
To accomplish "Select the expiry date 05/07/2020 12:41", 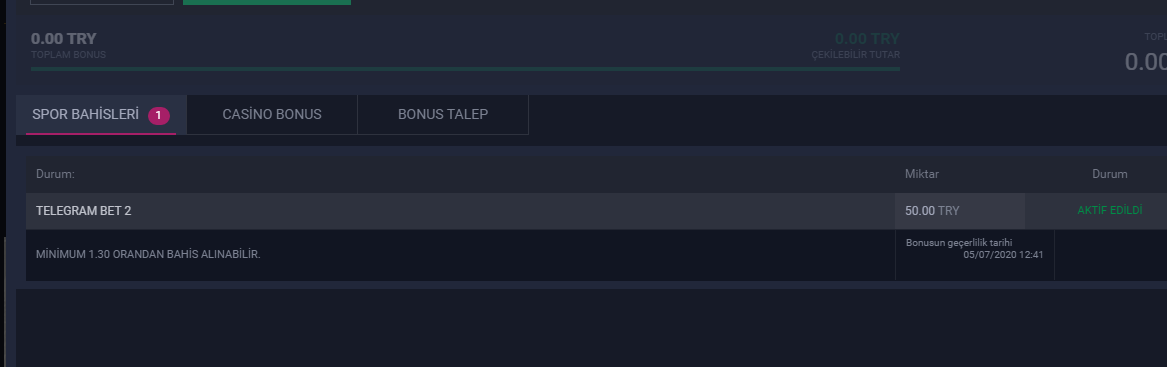I will point(1003,255).
